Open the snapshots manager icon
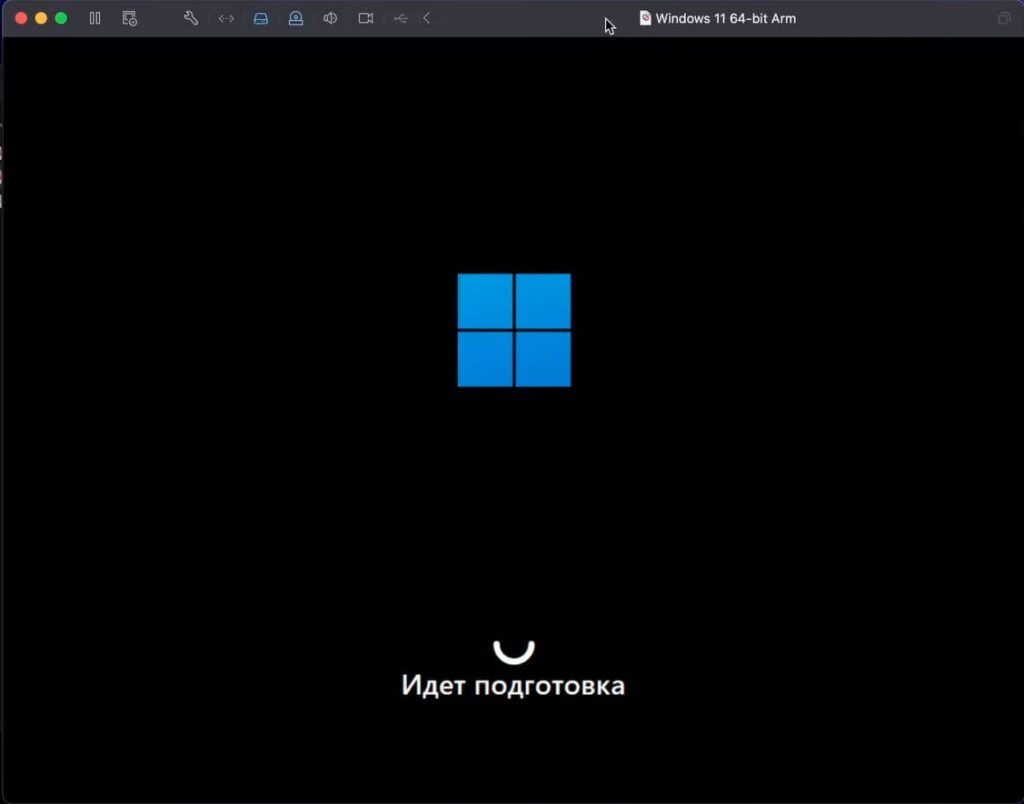Image resolution: width=1024 pixels, height=804 pixels. (x=129, y=18)
